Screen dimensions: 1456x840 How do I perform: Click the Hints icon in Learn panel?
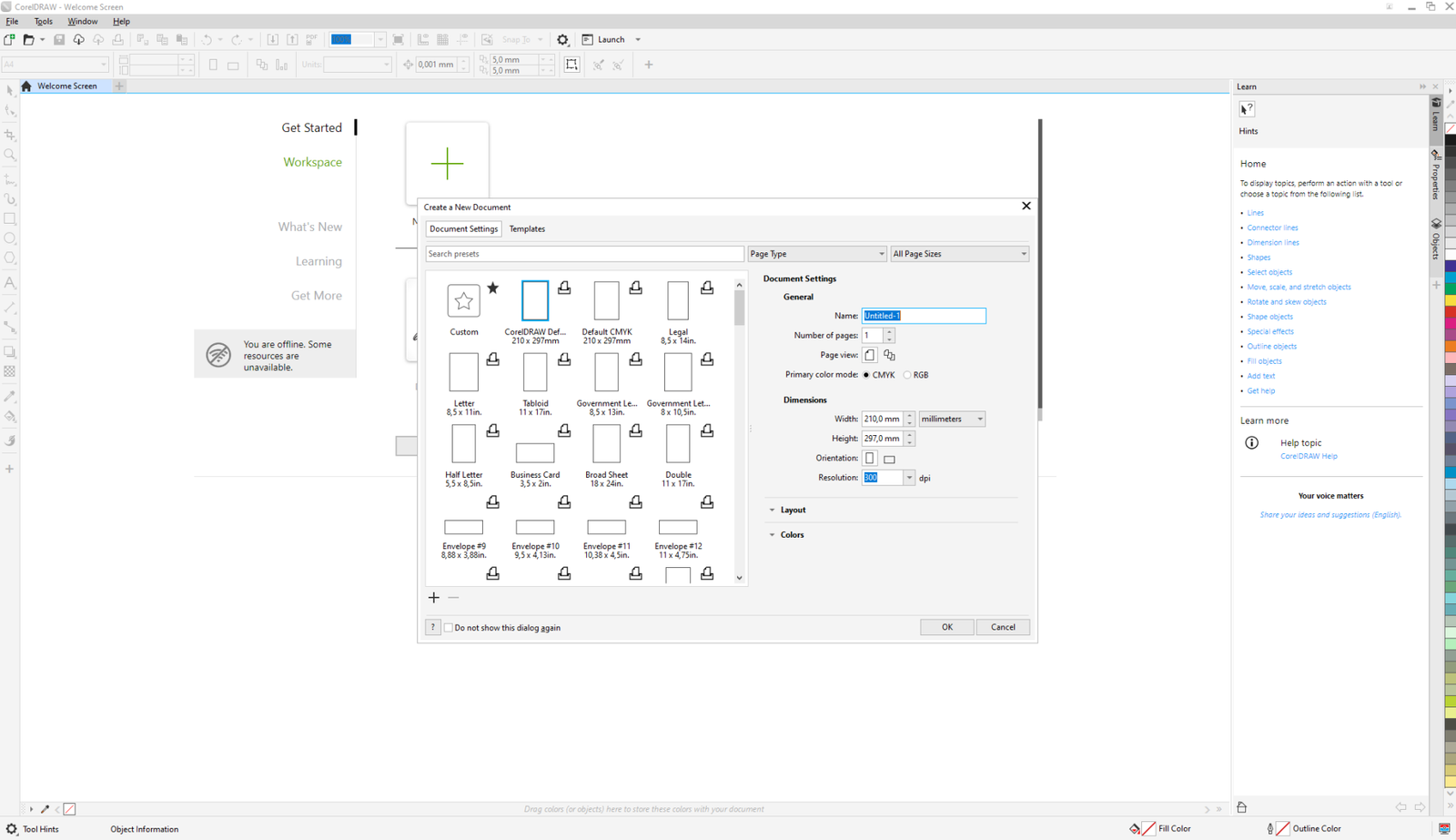coord(1248,109)
